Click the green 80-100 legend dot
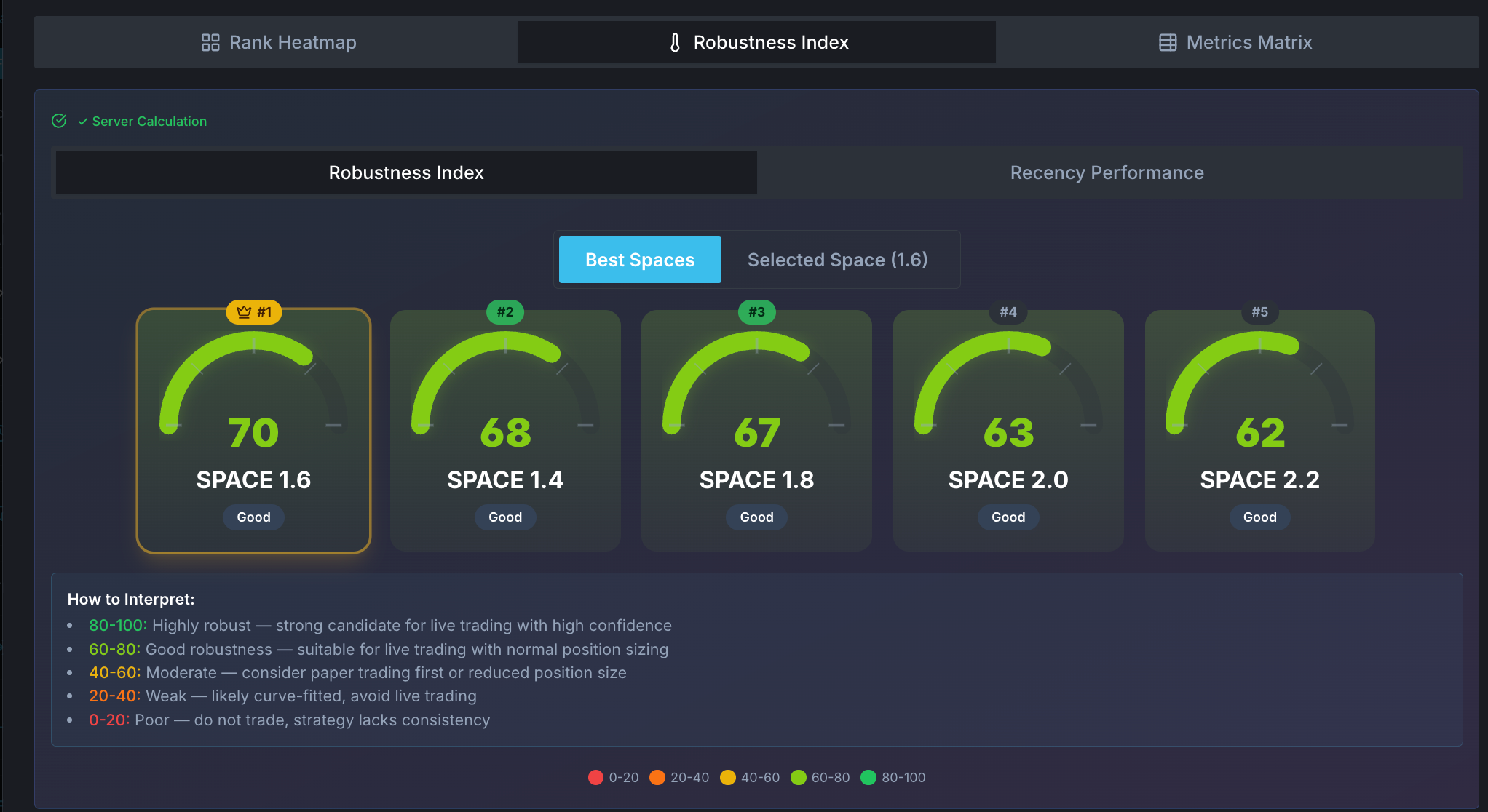 (x=868, y=777)
